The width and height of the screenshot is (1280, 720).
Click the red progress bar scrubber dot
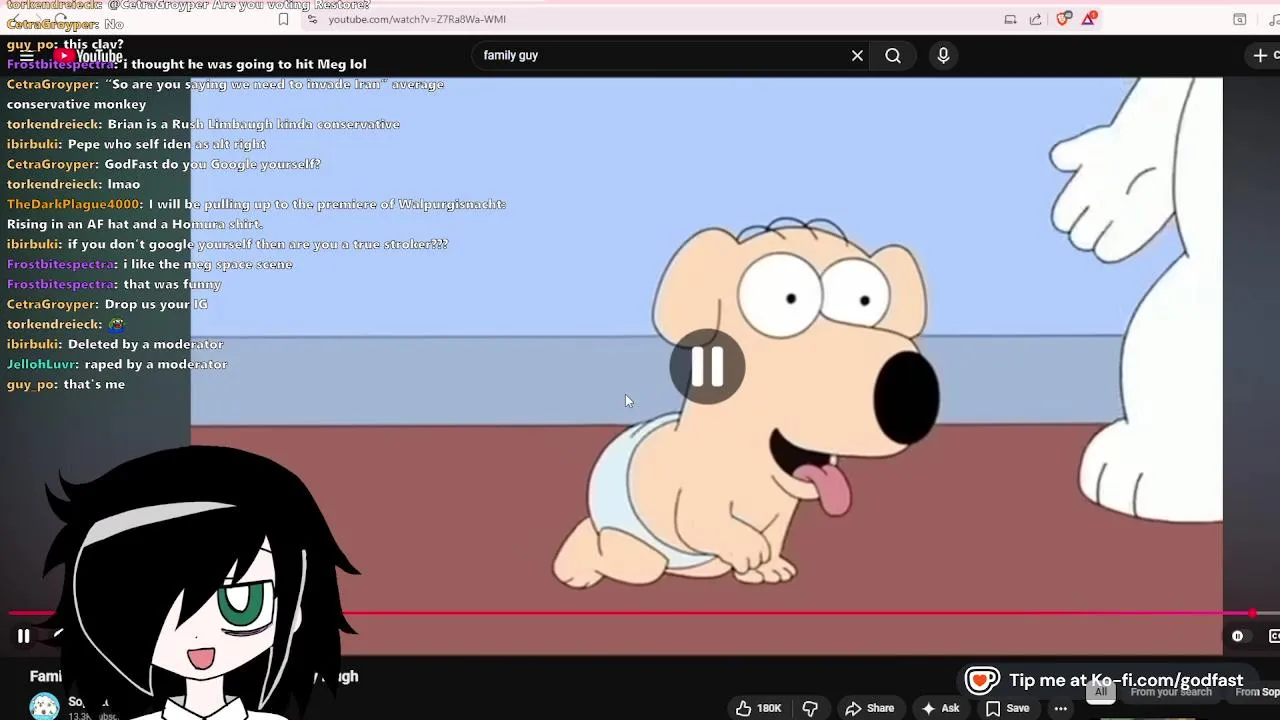(x=1252, y=613)
